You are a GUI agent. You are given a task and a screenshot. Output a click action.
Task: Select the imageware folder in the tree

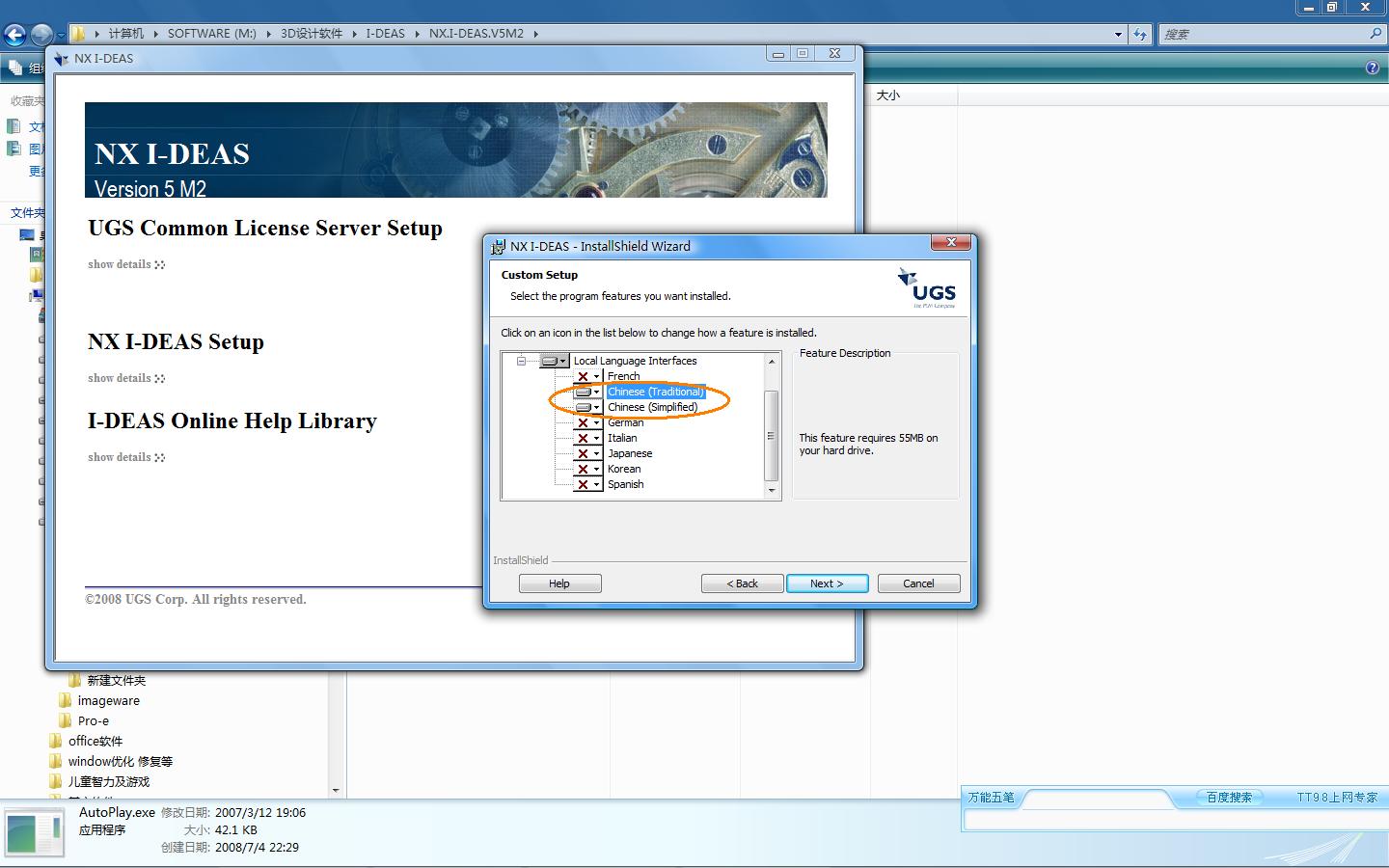108,700
